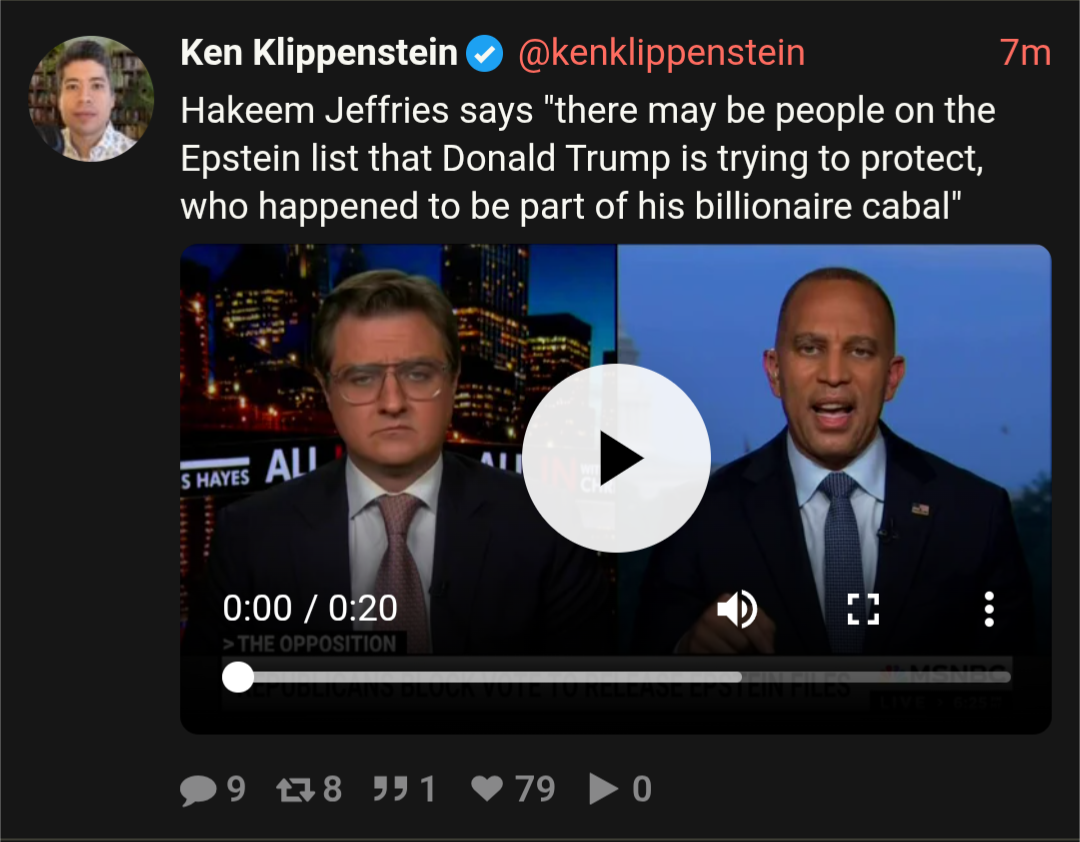Click the blue verified checkmark badge
This screenshot has height=842, width=1080.
coord(484,53)
